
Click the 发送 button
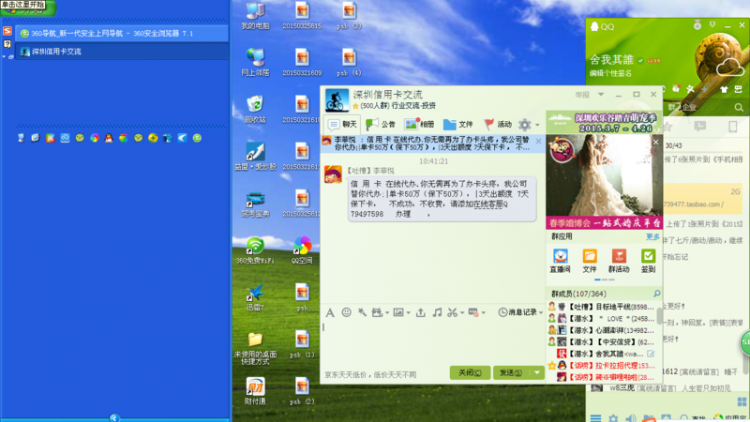[512, 372]
